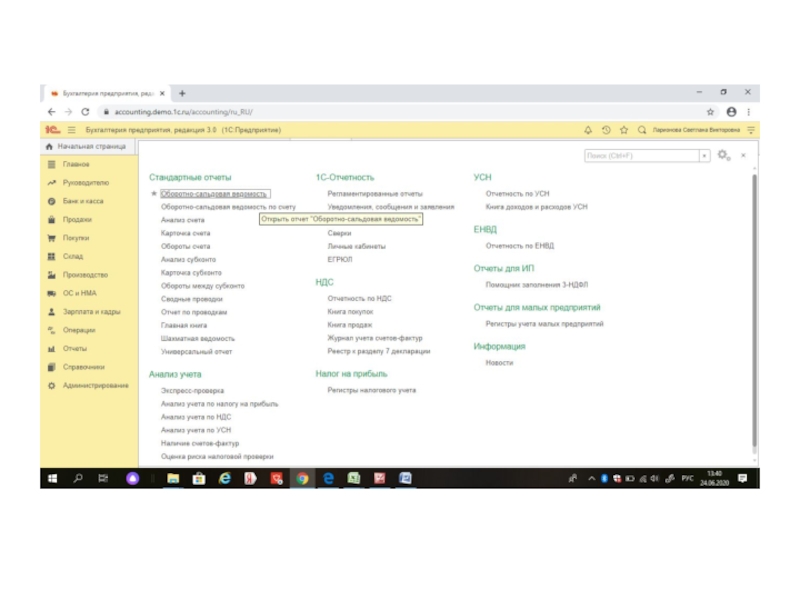800x600 pixels.
Task: Open the user service menu right of username
Action: pyautogui.click(x=751, y=130)
